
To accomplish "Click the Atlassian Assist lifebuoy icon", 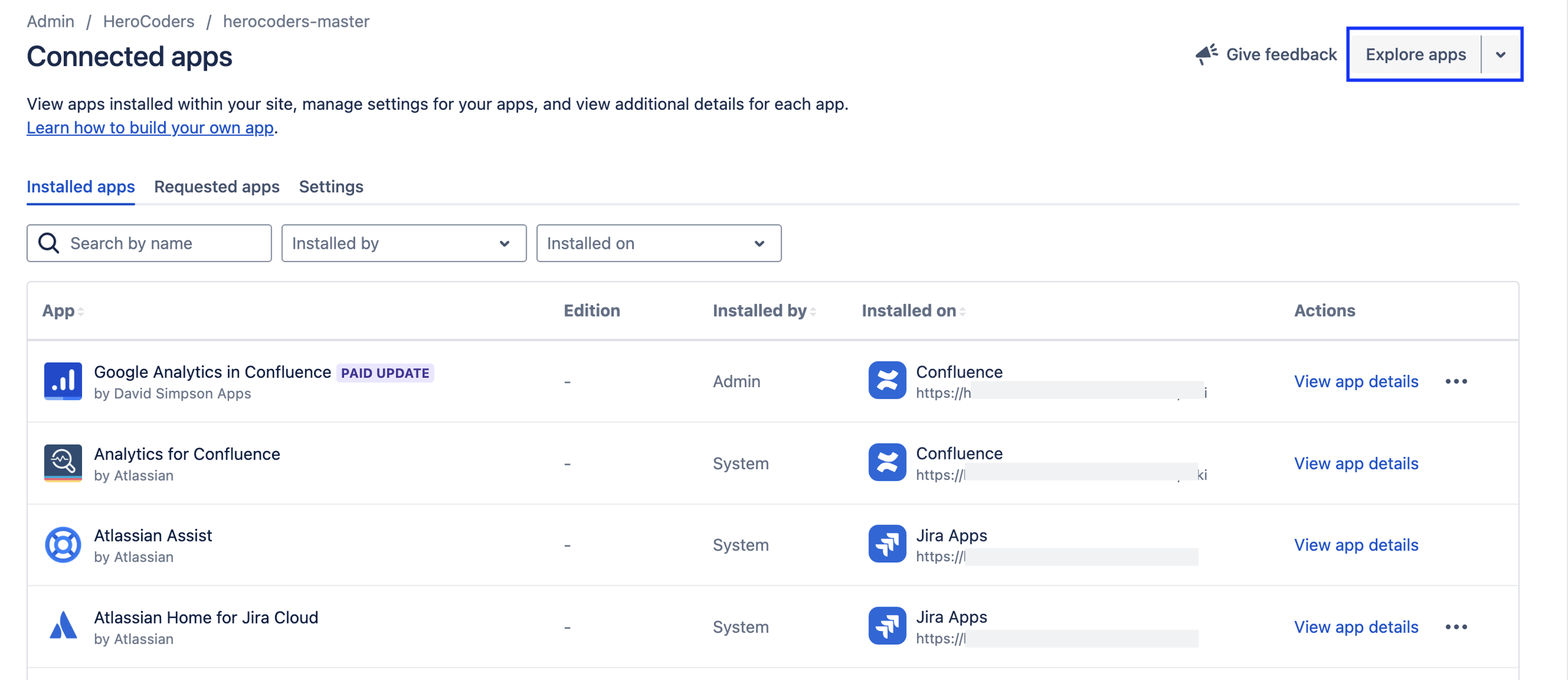I will tap(62, 545).
